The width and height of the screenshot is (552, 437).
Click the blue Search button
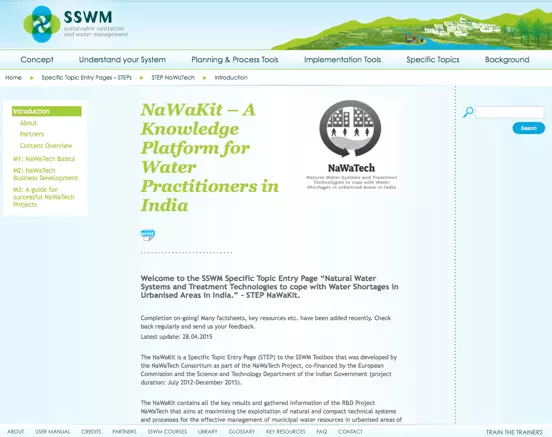click(528, 128)
